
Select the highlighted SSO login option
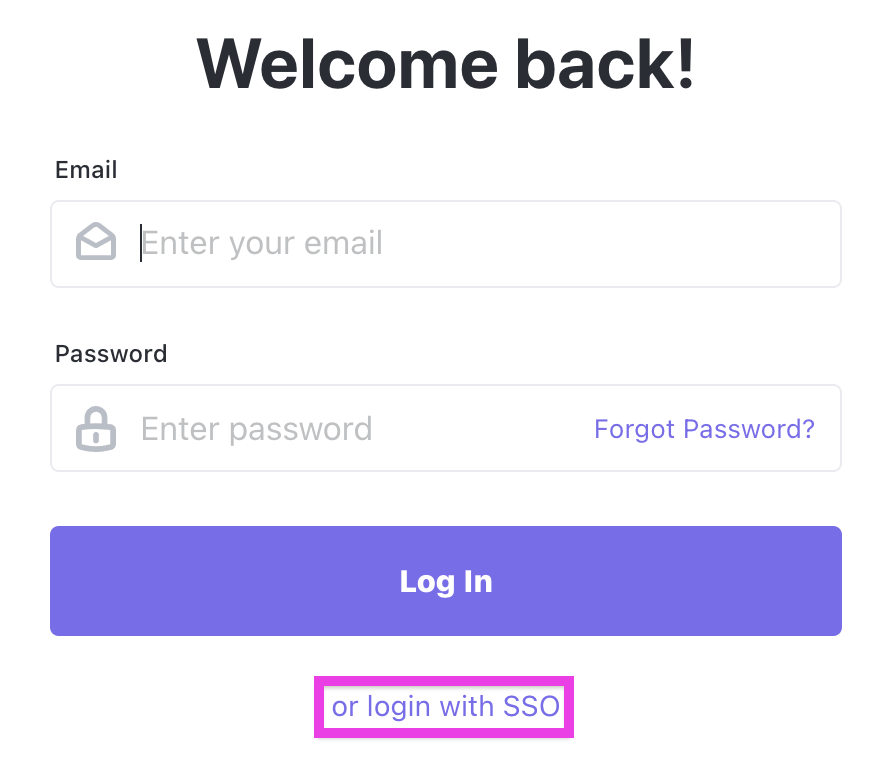(x=445, y=706)
